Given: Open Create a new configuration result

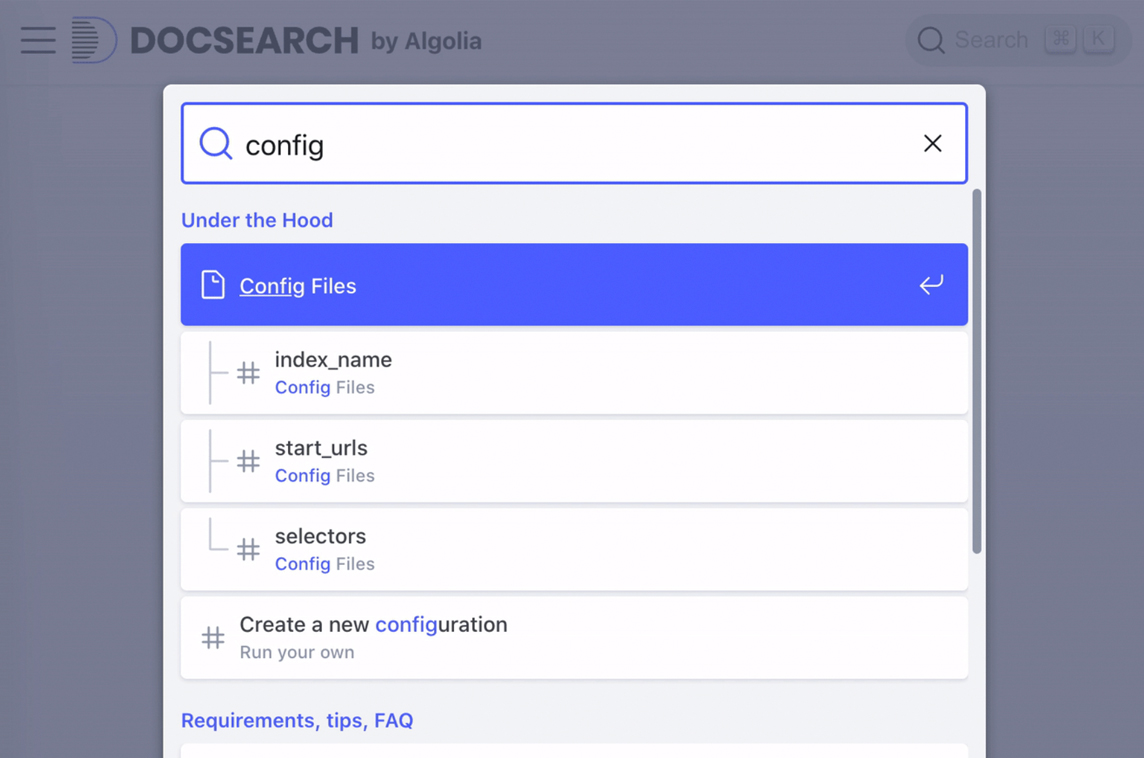Looking at the screenshot, I should (574, 638).
